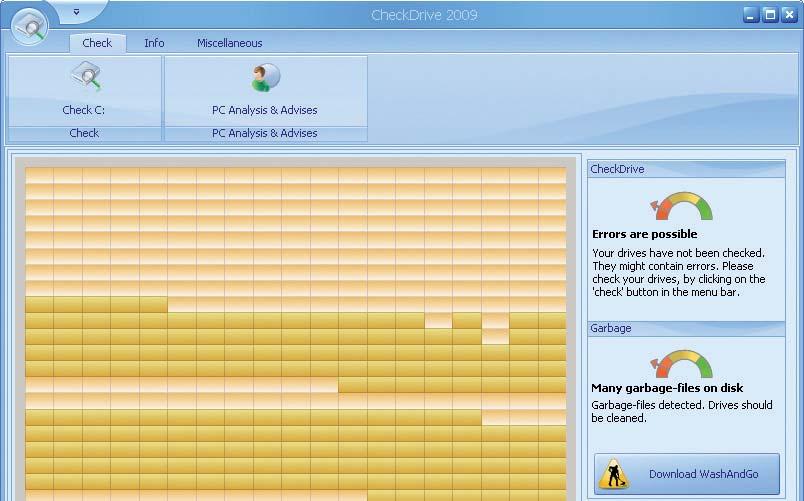Select the Check C: label
Screen dimensions: 804x501
[x=84, y=110]
